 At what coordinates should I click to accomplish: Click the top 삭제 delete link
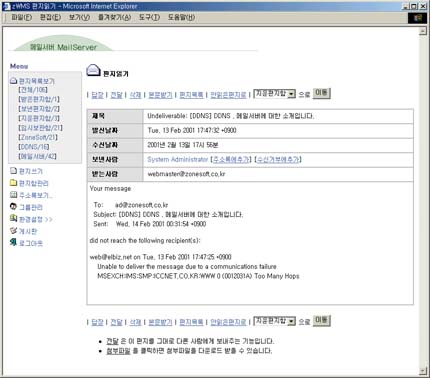(x=135, y=95)
